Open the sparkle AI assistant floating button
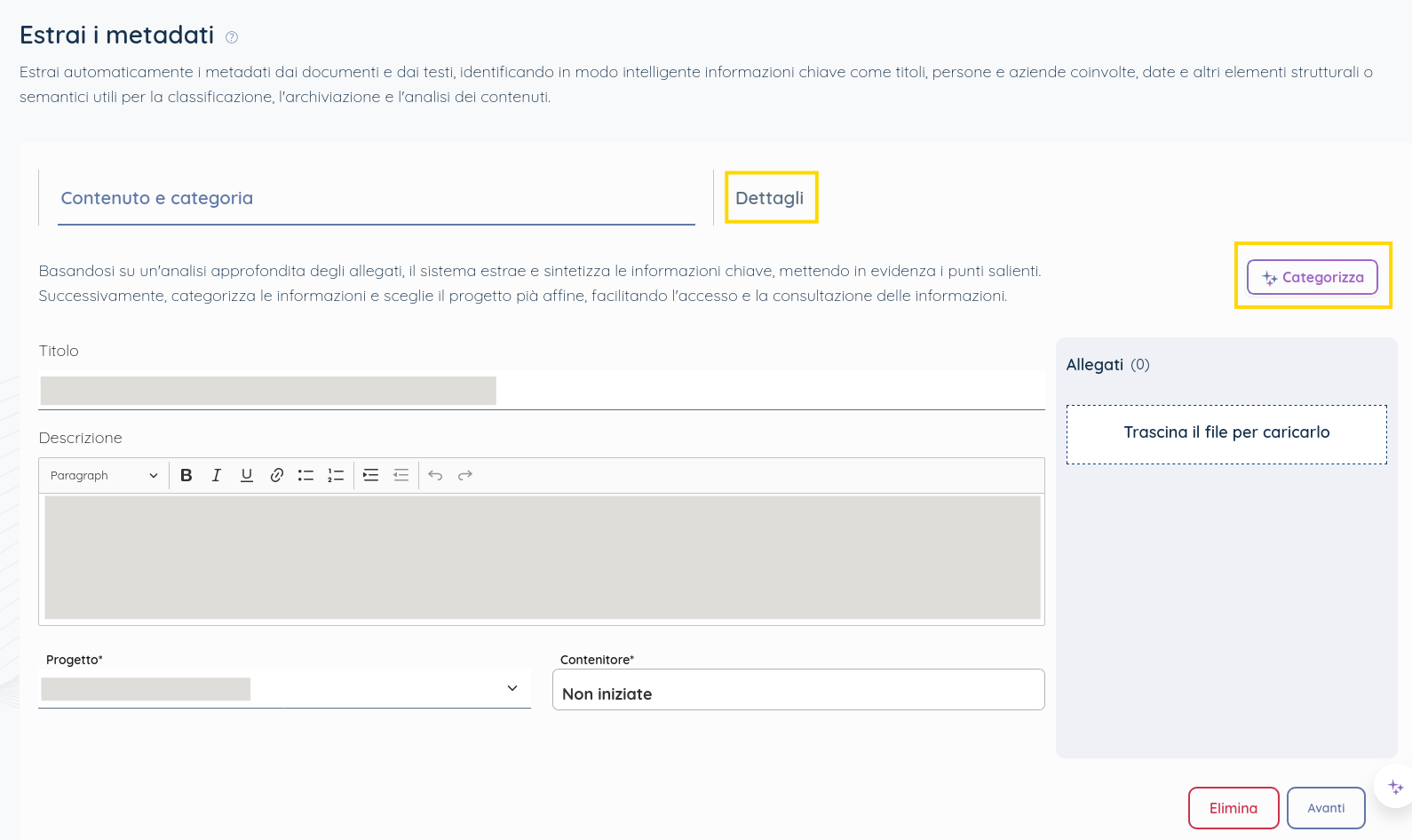The height and width of the screenshot is (840, 1412). (x=1395, y=787)
